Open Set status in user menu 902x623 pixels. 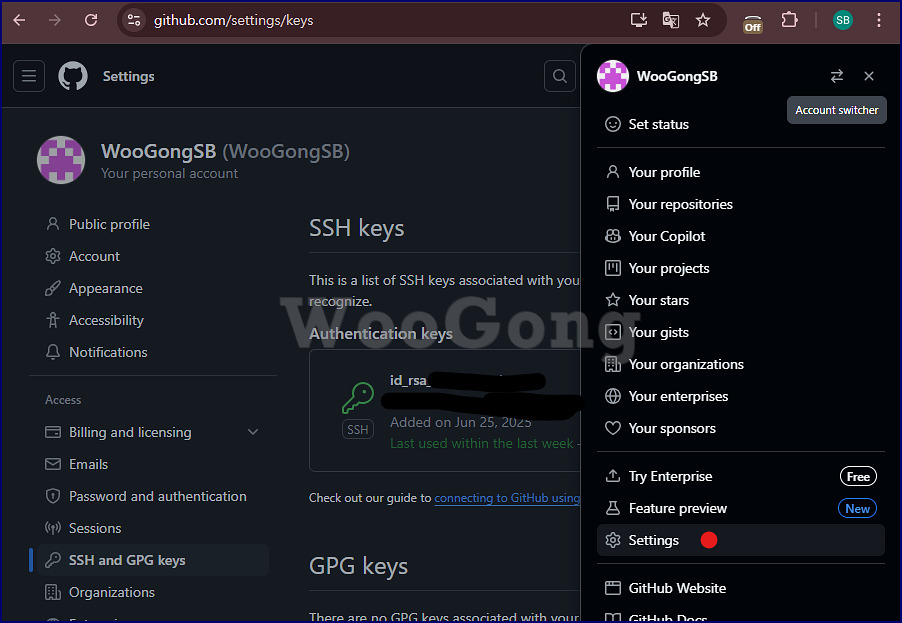tap(741, 124)
